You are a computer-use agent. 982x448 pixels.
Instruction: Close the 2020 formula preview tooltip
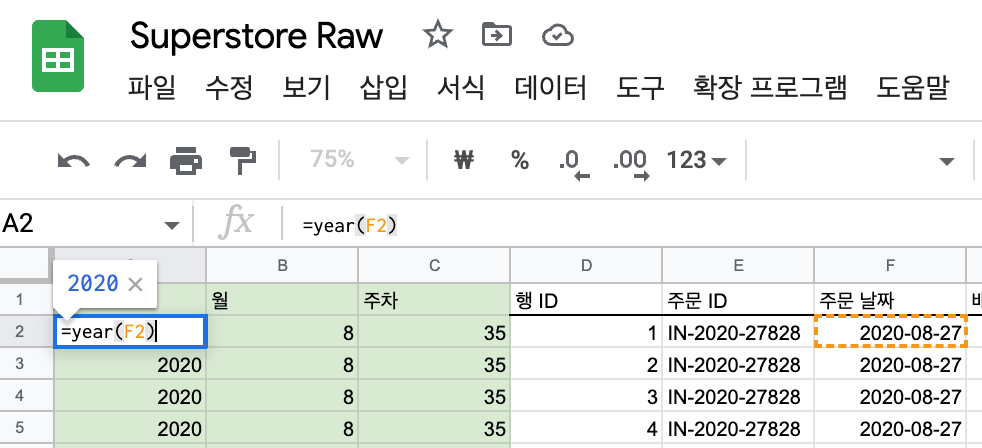[135, 285]
